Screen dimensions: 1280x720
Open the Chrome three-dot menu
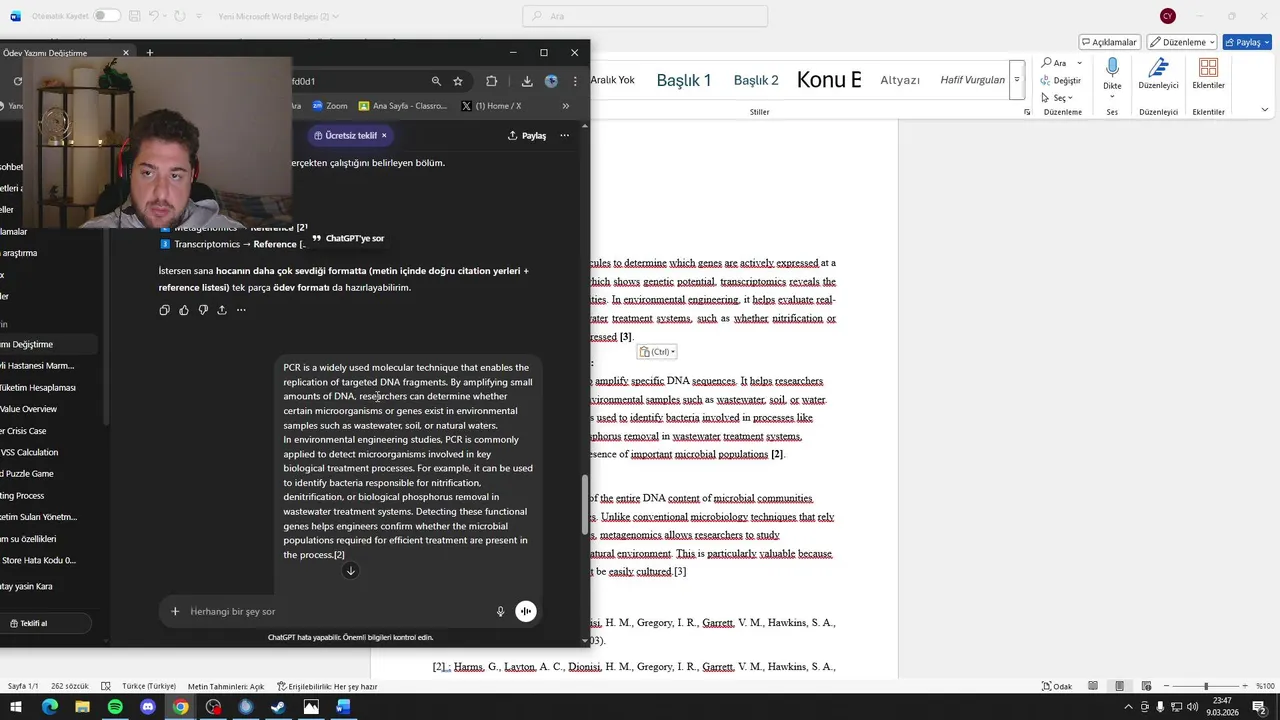click(575, 81)
